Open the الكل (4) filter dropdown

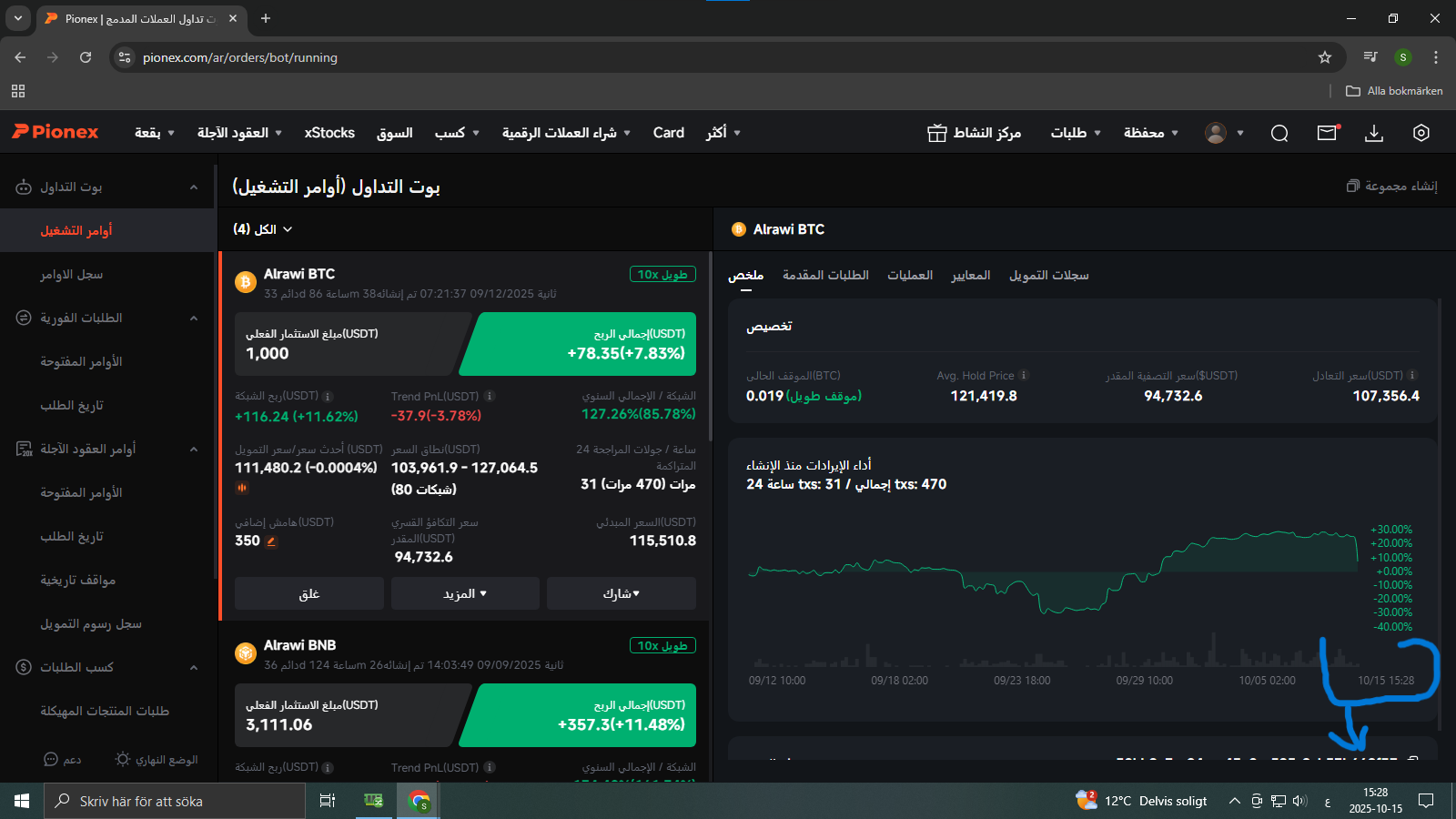tap(263, 229)
